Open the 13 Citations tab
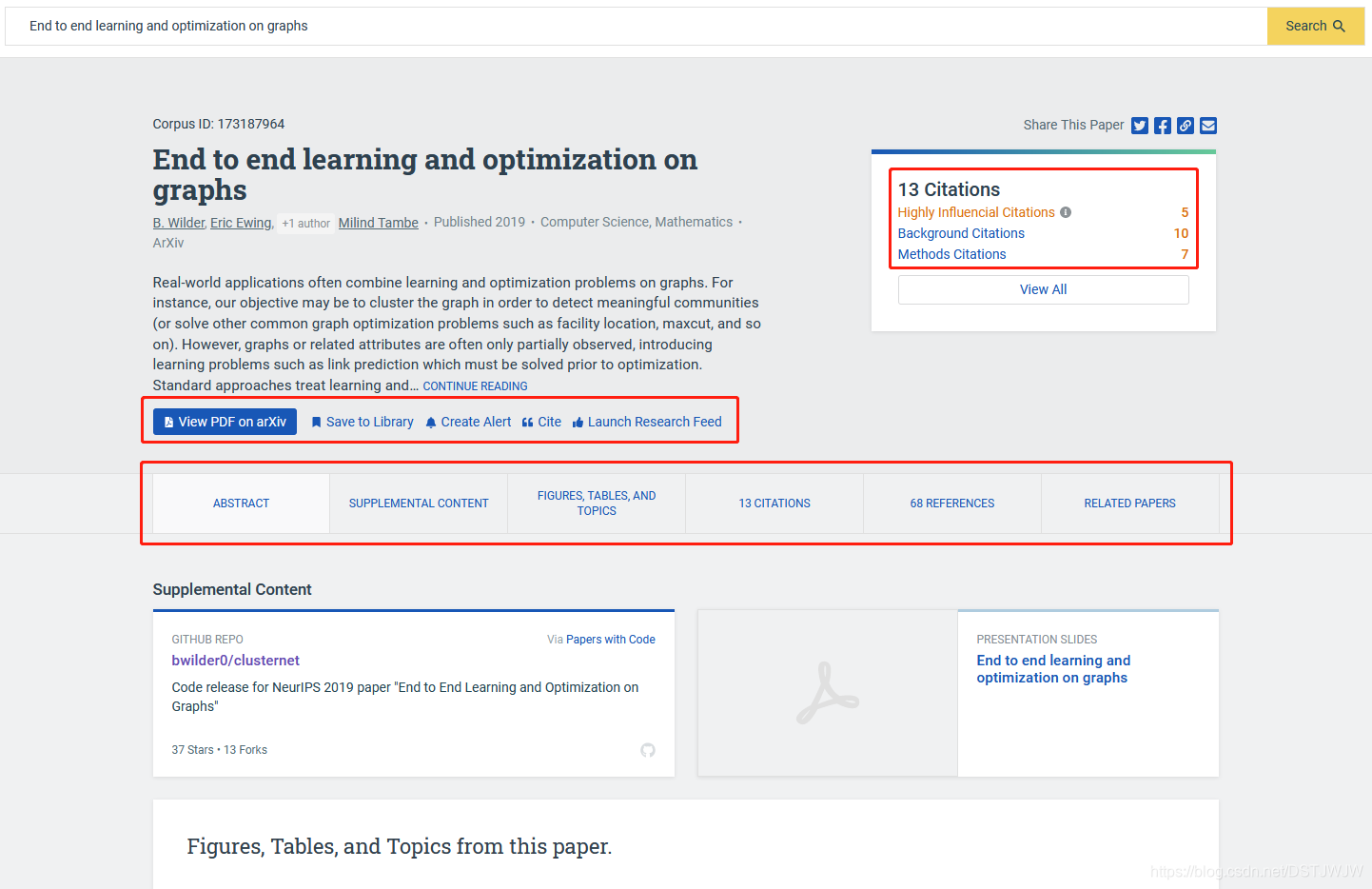 [774, 504]
